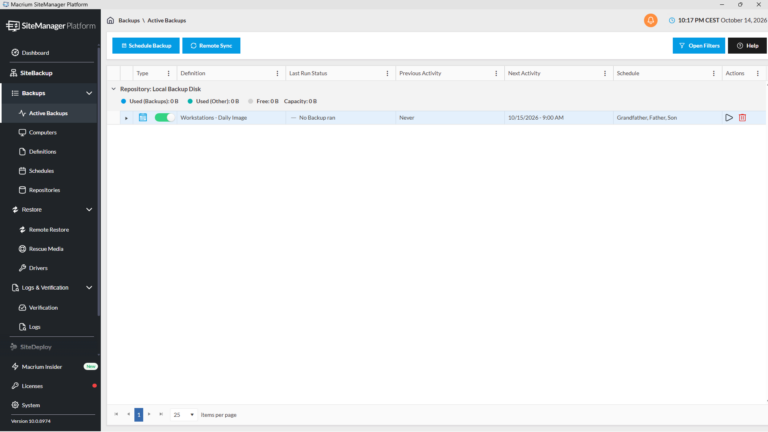The image size is (768, 432).
Task: Click the Computers monitor icon
Action: point(22,132)
